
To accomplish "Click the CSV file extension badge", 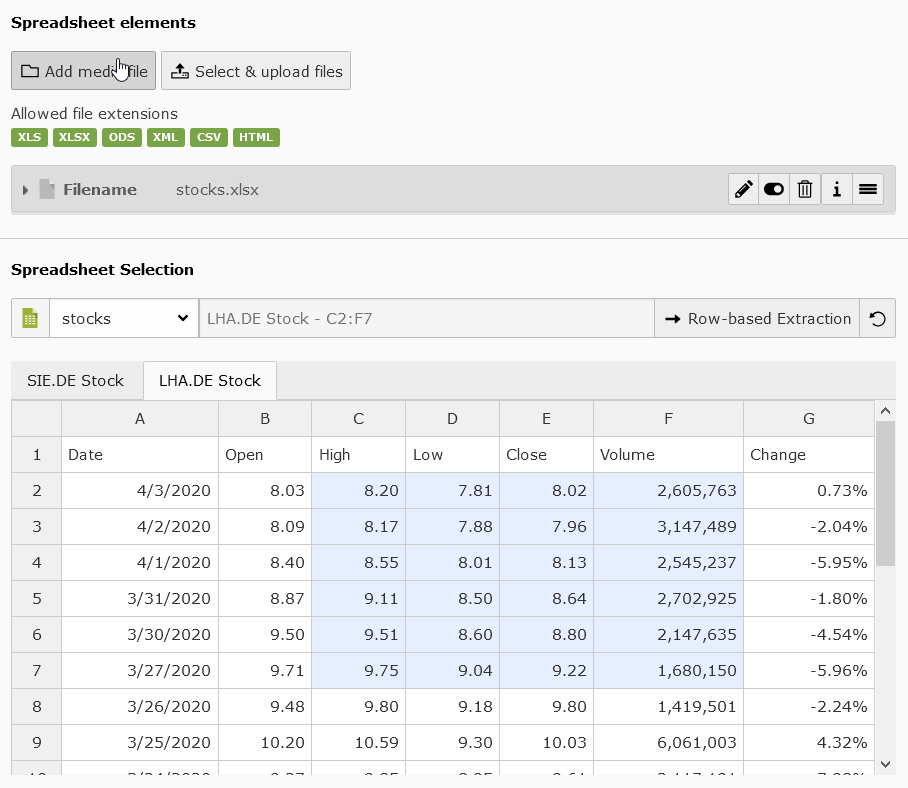I will click(208, 137).
